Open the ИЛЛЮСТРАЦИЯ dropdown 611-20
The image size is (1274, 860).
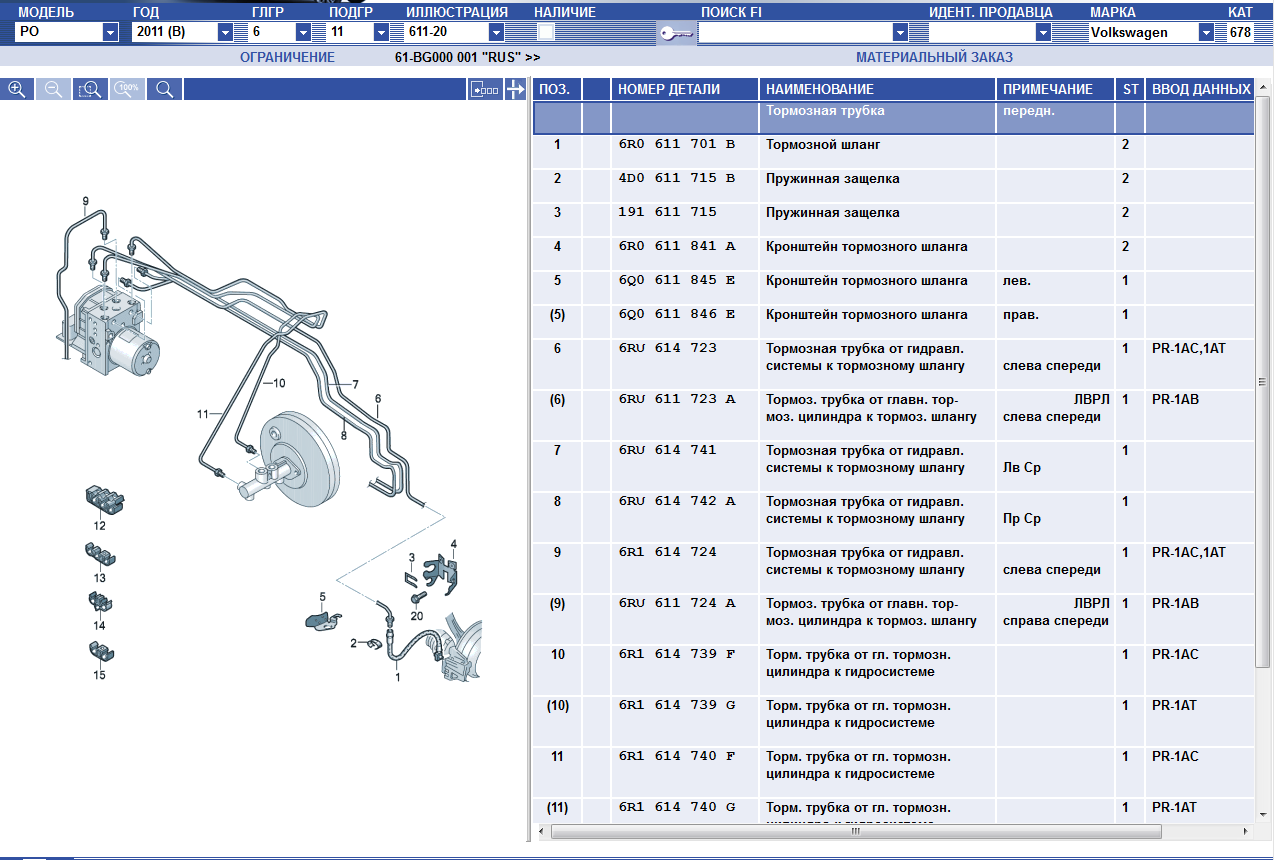click(x=496, y=32)
